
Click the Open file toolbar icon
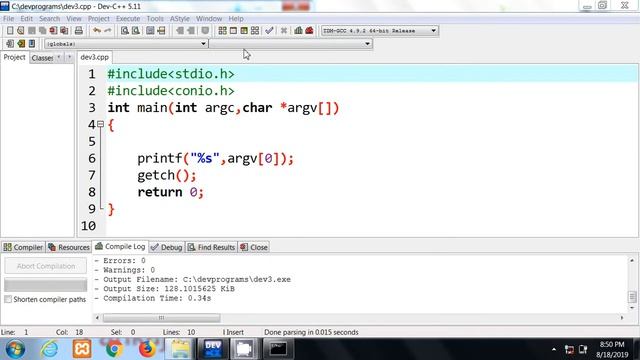(20, 31)
